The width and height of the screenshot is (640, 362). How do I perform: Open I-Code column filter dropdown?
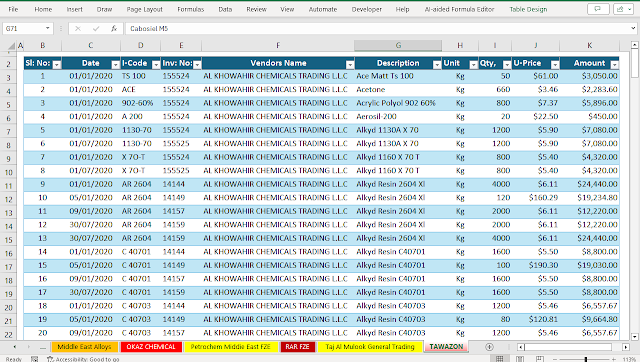coord(156,64)
